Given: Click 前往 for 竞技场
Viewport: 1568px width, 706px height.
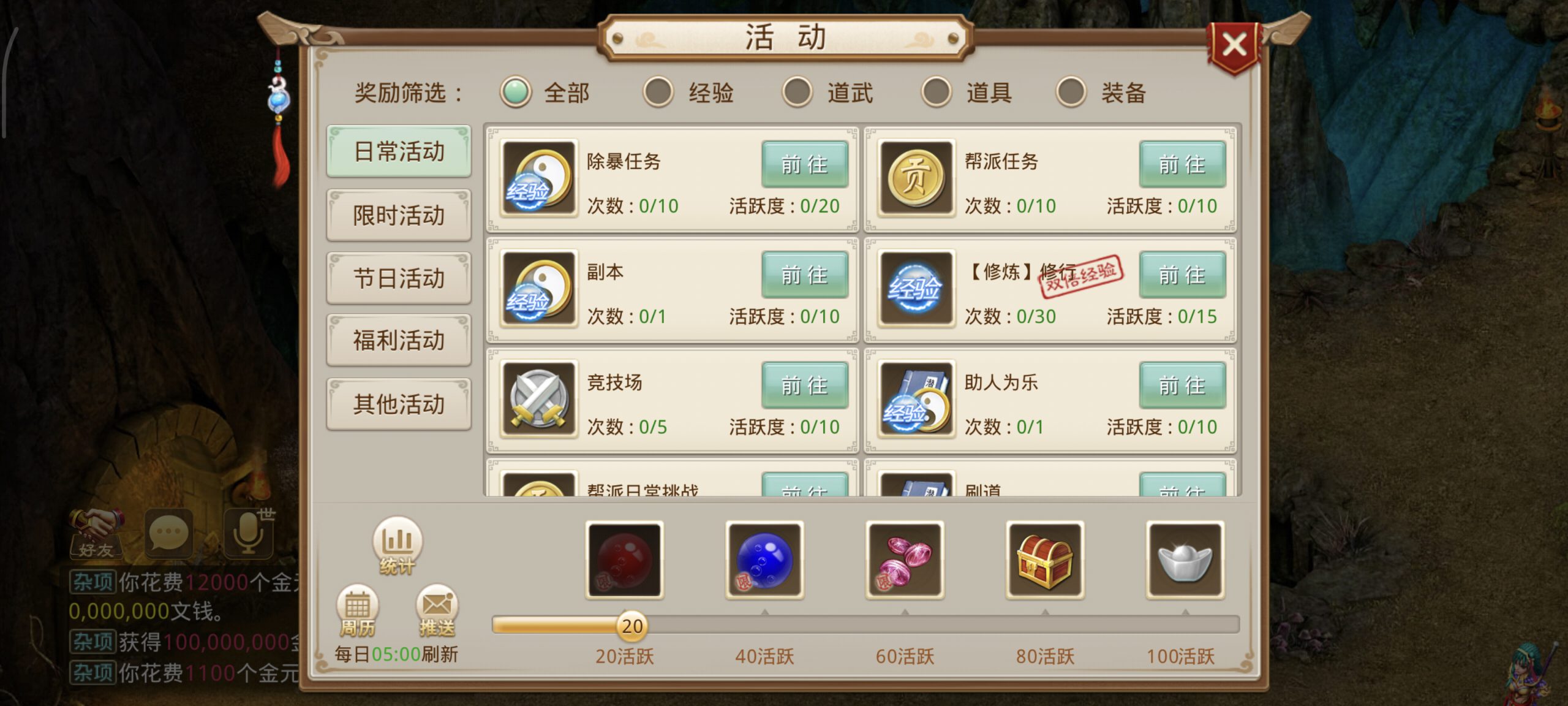Looking at the screenshot, I should click(805, 385).
